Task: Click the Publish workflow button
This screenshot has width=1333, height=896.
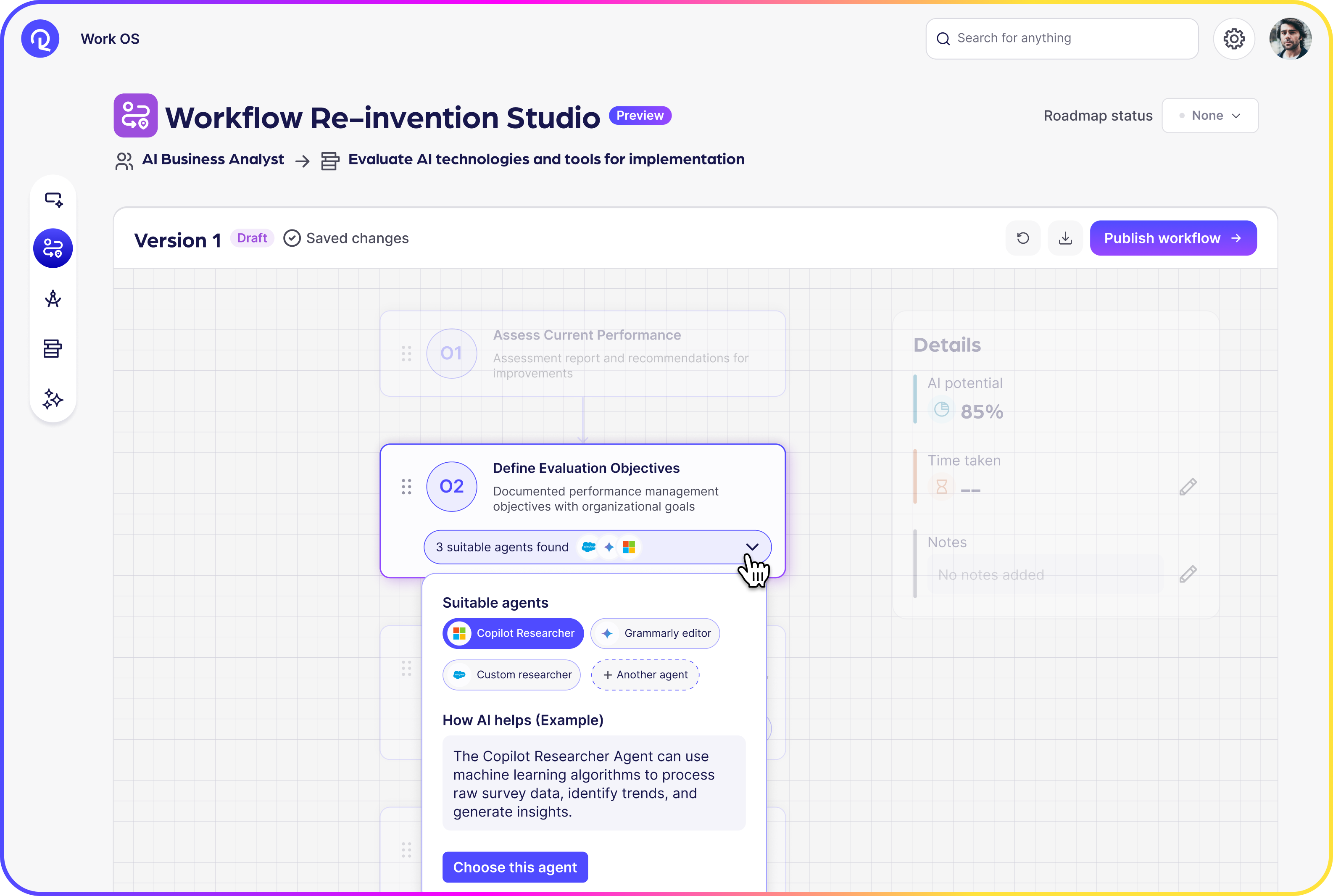Action: point(1173,238)
